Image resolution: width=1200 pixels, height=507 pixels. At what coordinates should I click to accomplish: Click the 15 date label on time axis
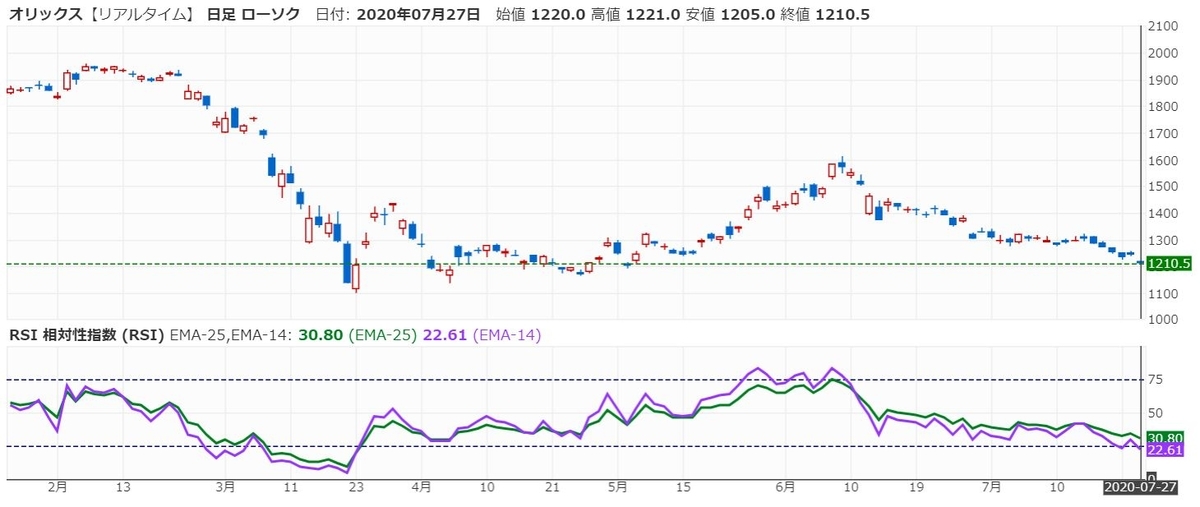click(683, 487)
